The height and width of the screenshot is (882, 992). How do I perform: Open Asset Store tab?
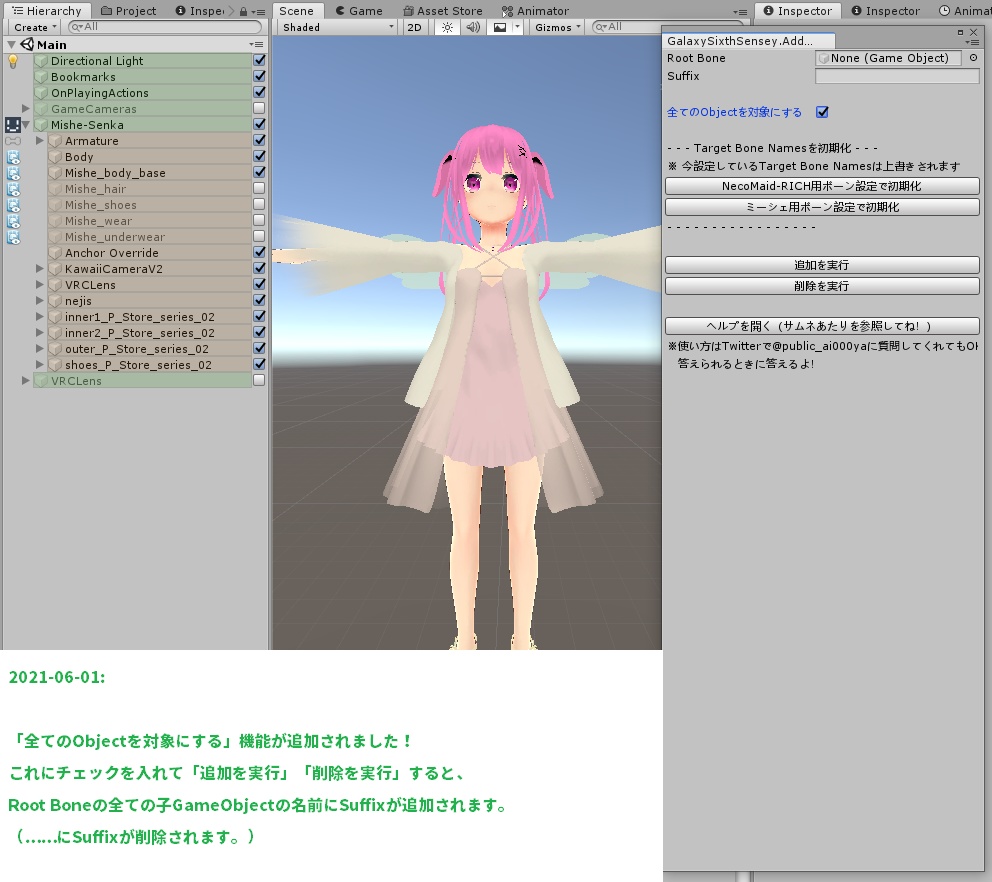443,11
